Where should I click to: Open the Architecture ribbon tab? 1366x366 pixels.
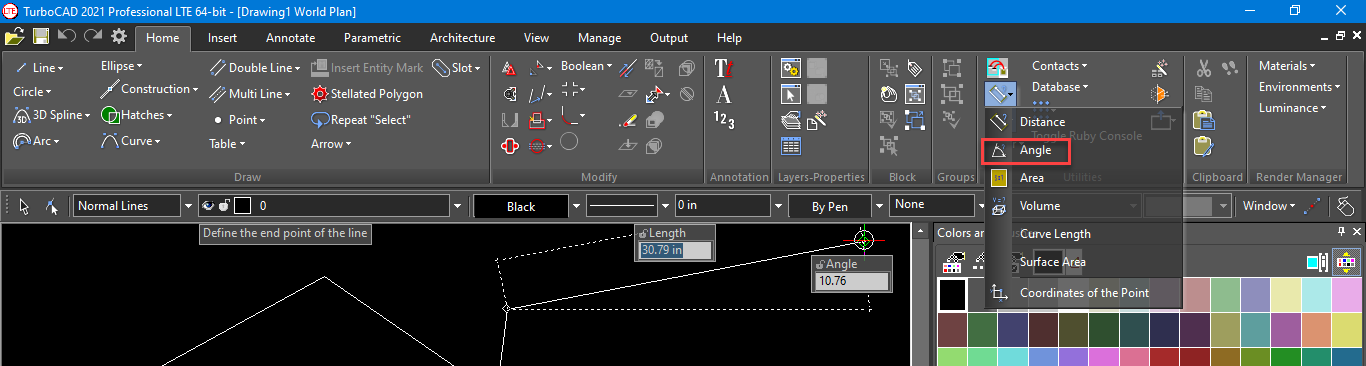tap(462, 38)
